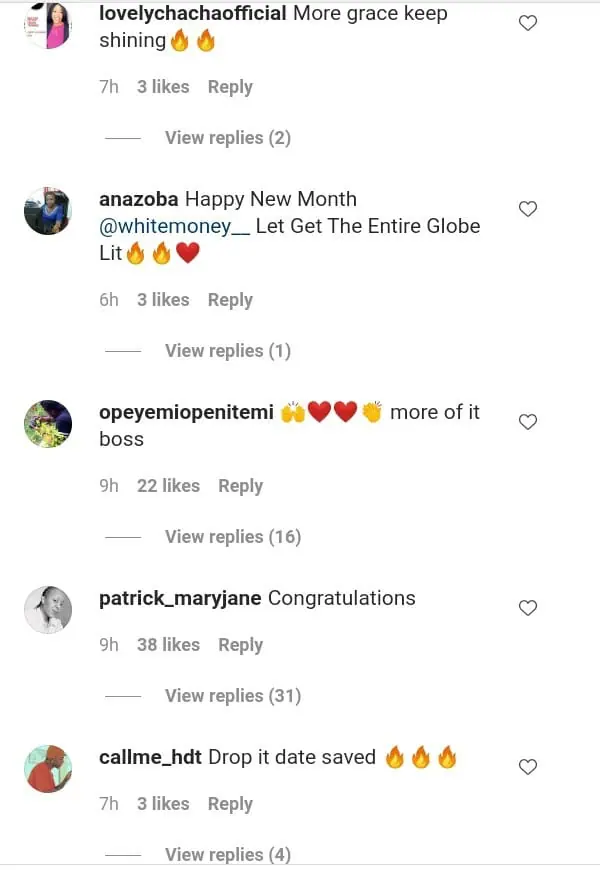This screenshot has height=870, width=600.
Task: View the 38 likes on patrick_maryjane's comment
Action: pos(168,645)
